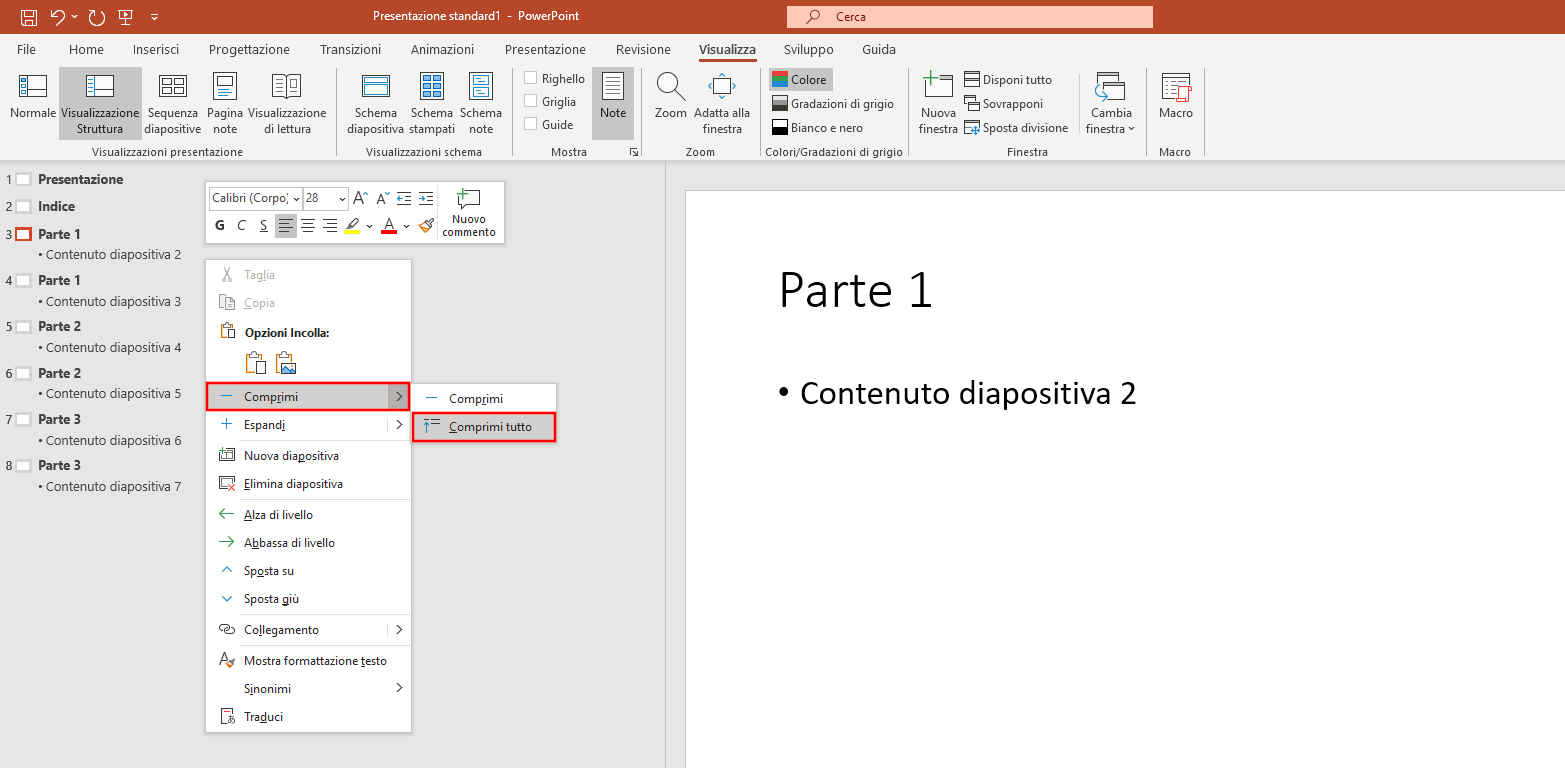Image resolution: width=1565 pixels, height=768 pixels.
Task: Decrease font size in mini toolbar
Action: click(382, 198)
